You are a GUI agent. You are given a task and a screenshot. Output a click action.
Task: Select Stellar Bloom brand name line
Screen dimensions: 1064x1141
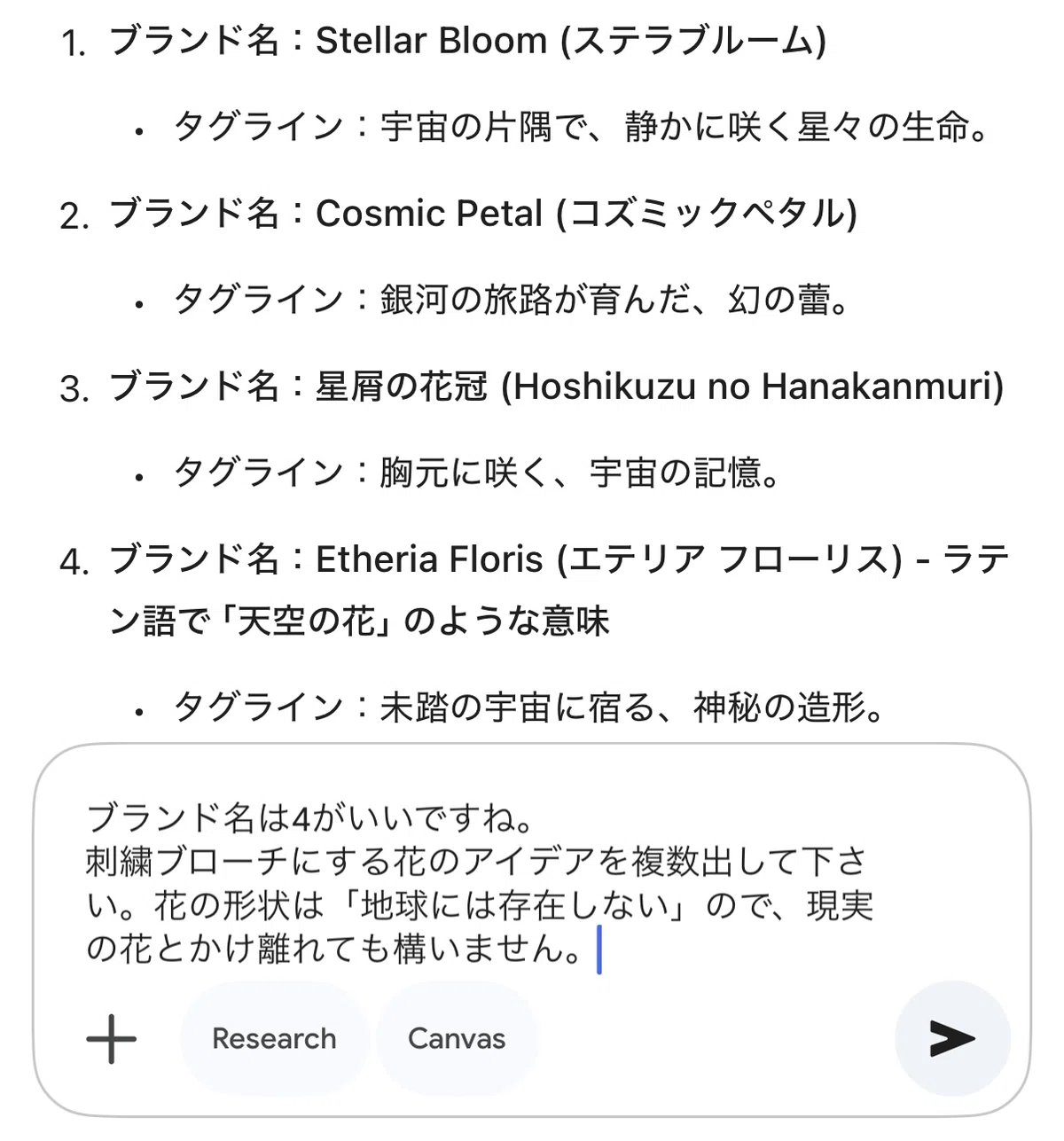[467, 41]
